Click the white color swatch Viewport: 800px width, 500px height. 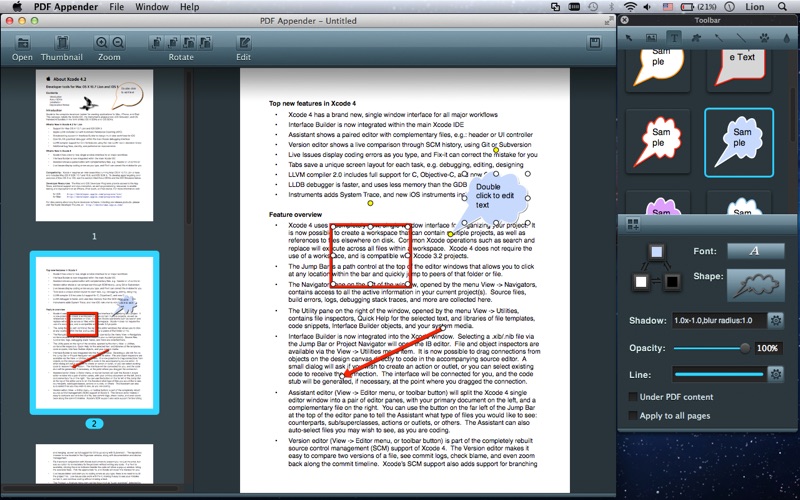pyautogui.click(x=641, y=282)
